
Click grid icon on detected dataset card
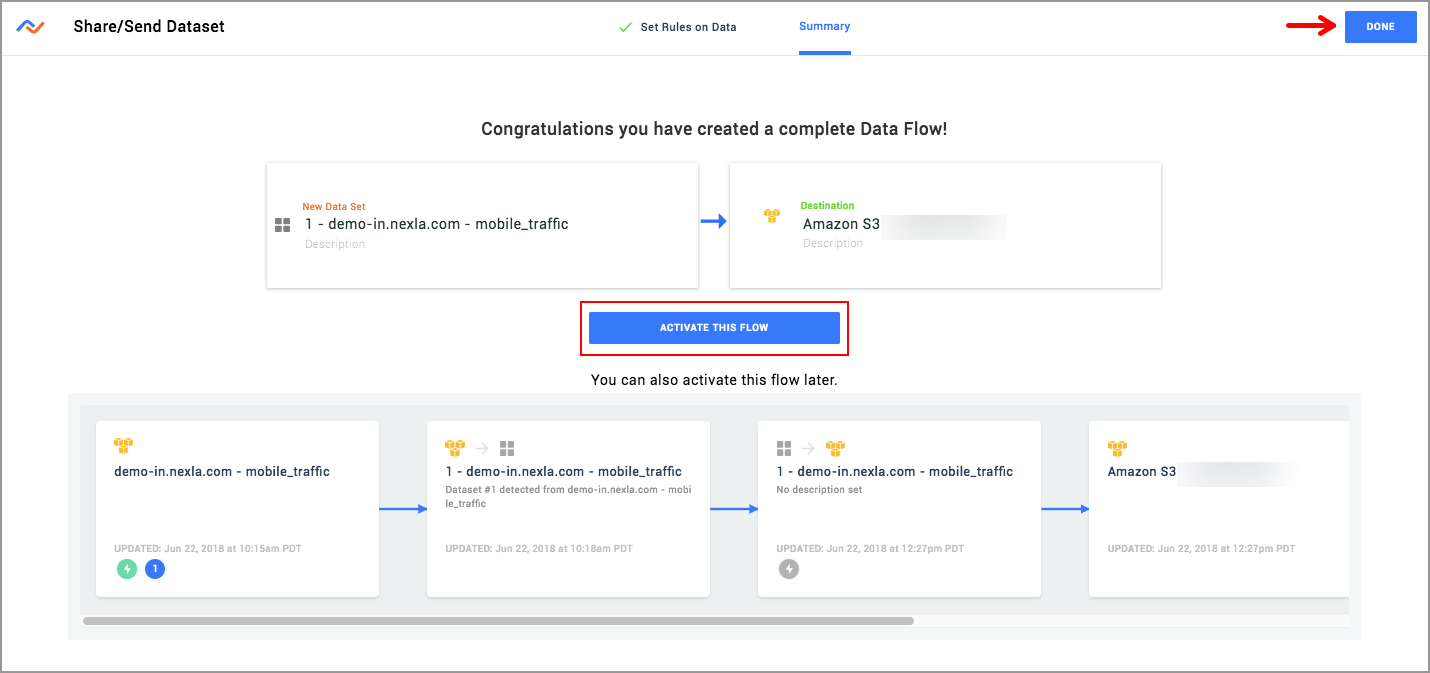507,448
